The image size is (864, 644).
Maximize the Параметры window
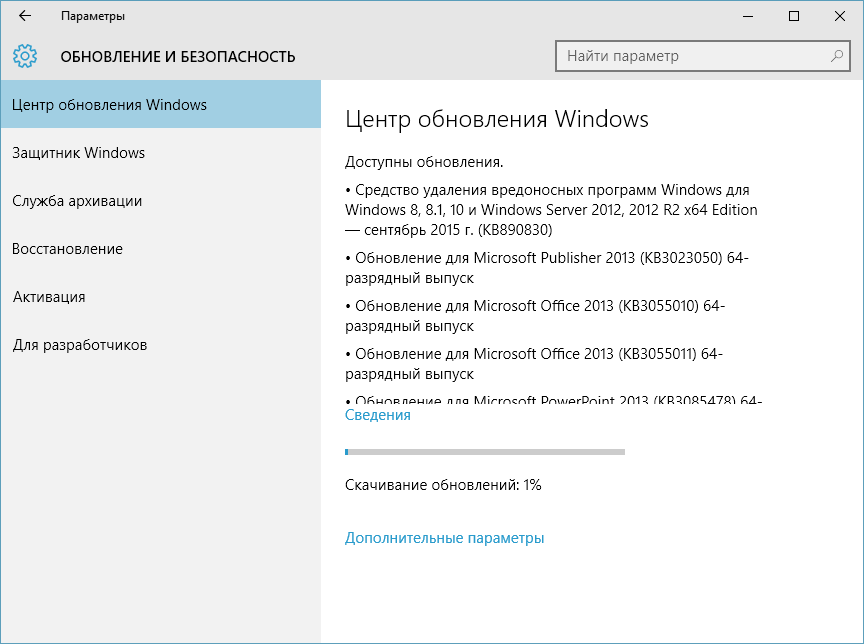click(x=793, y=16)
